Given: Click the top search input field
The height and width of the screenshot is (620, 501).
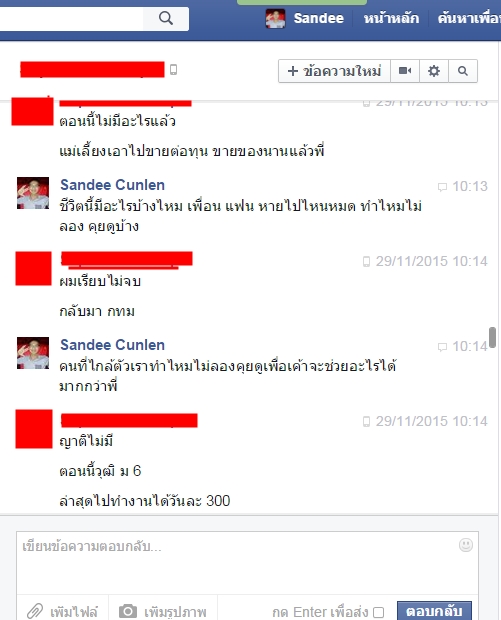Looking at the screenshot, I should point(71,18).
